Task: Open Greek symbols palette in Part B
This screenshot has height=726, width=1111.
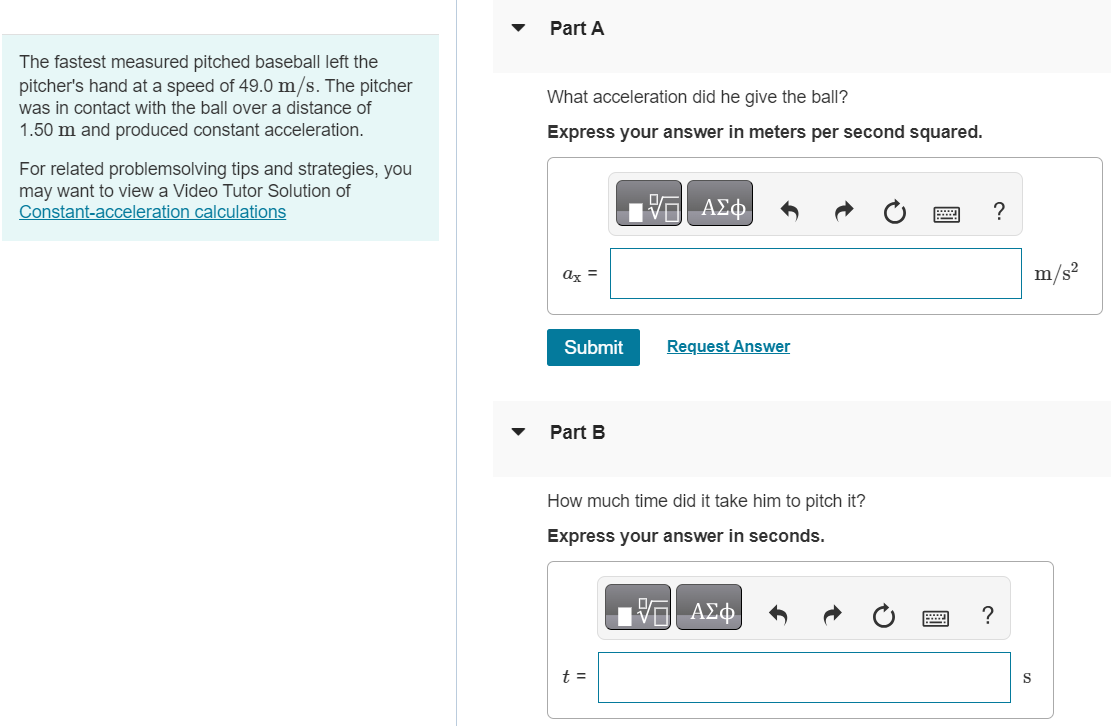Action: (x=709, y=607)
